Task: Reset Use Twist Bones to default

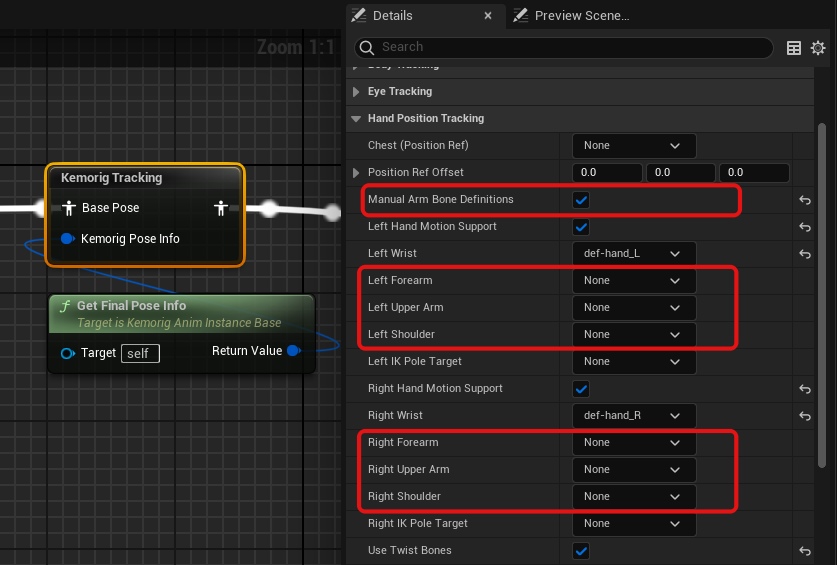Action: [805, 551]
